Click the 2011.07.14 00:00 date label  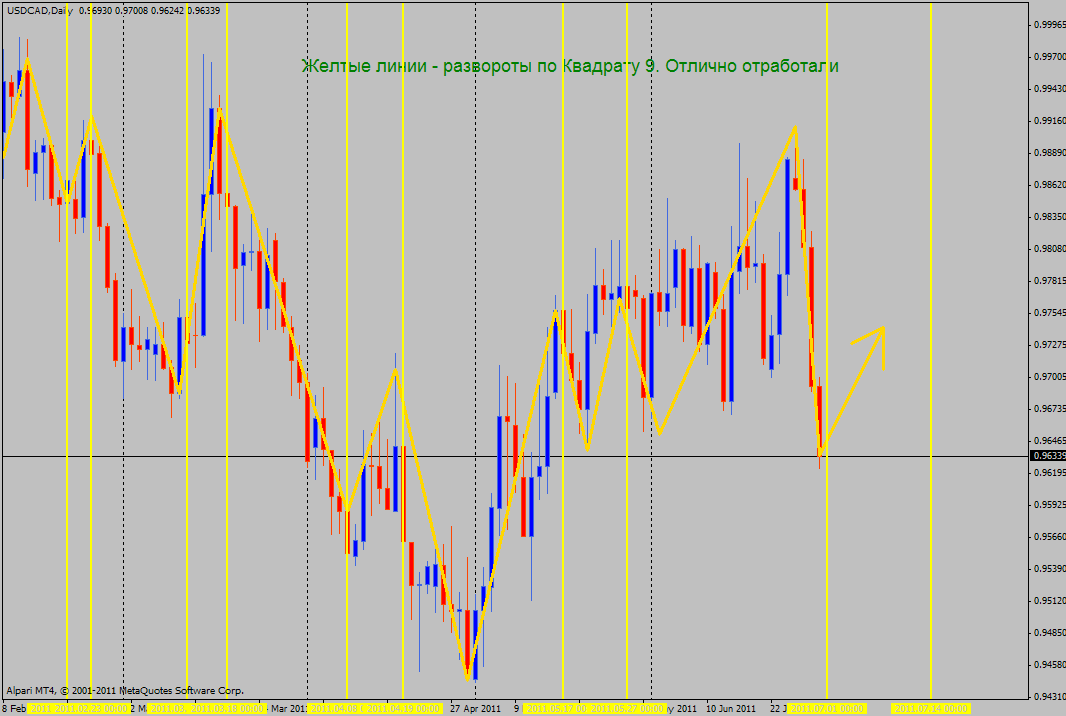(x=930, y=708)
